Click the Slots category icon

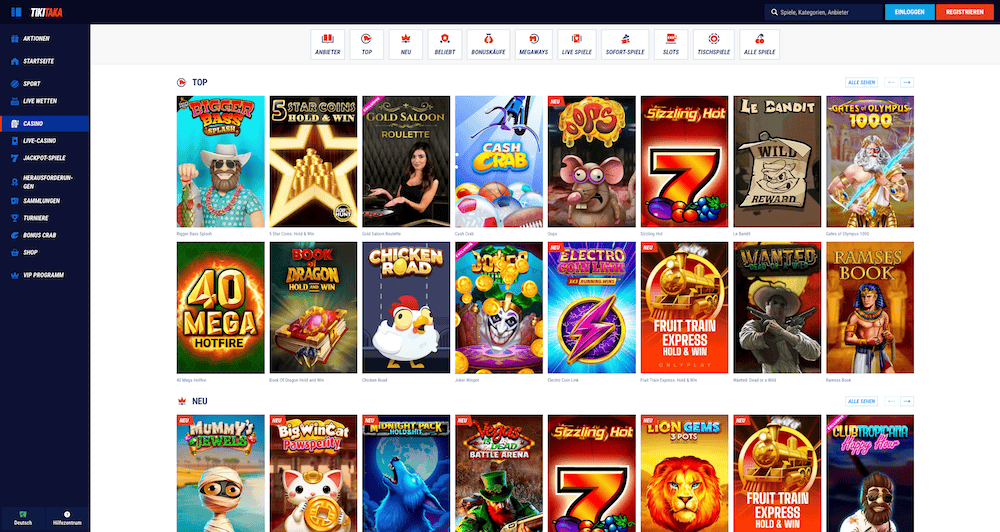(x=671, y=44)
